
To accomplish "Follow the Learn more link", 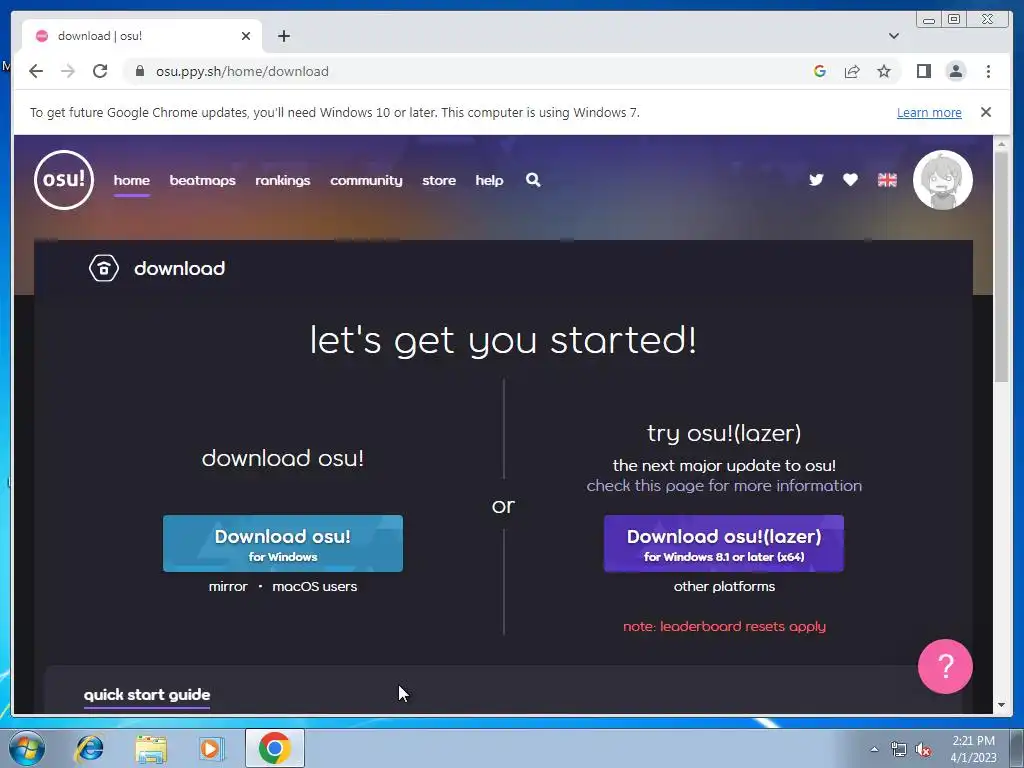I will tap(929, 112).
